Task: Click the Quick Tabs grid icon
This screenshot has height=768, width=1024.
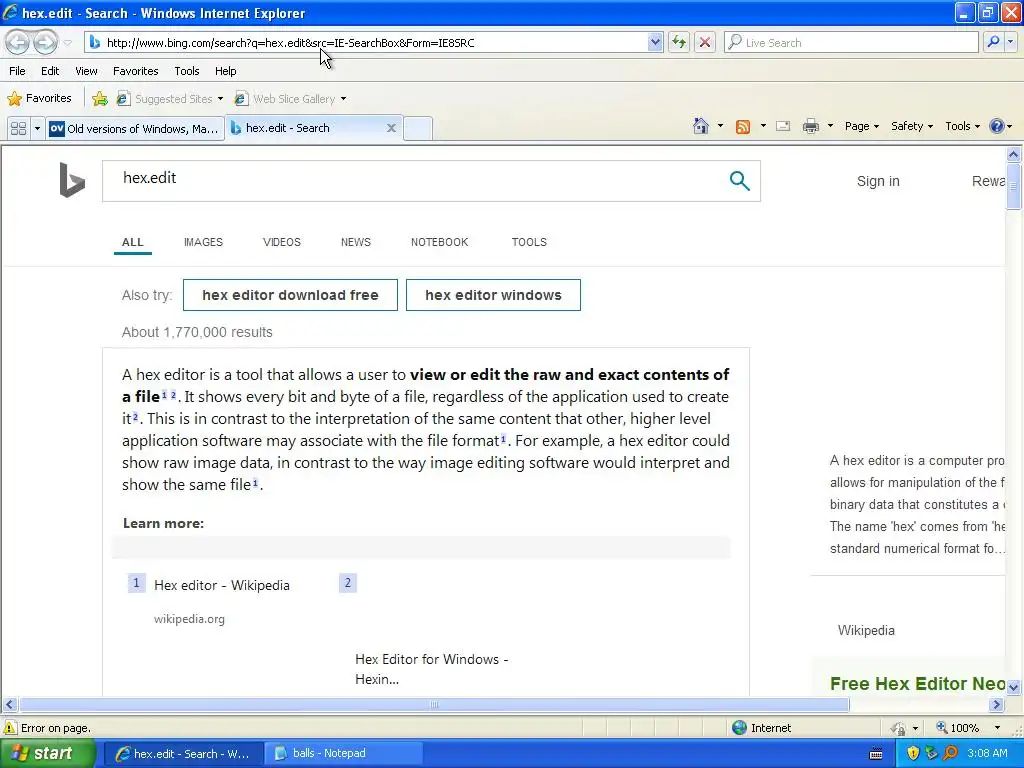Action: (18, 128)
